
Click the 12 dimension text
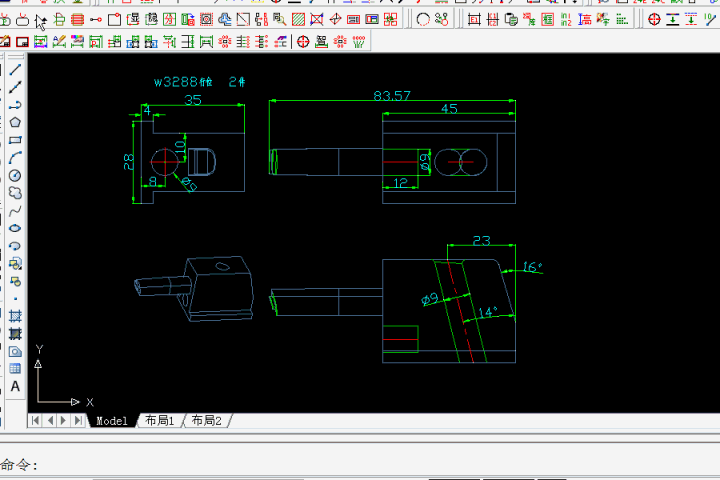(x=400, y=182)
